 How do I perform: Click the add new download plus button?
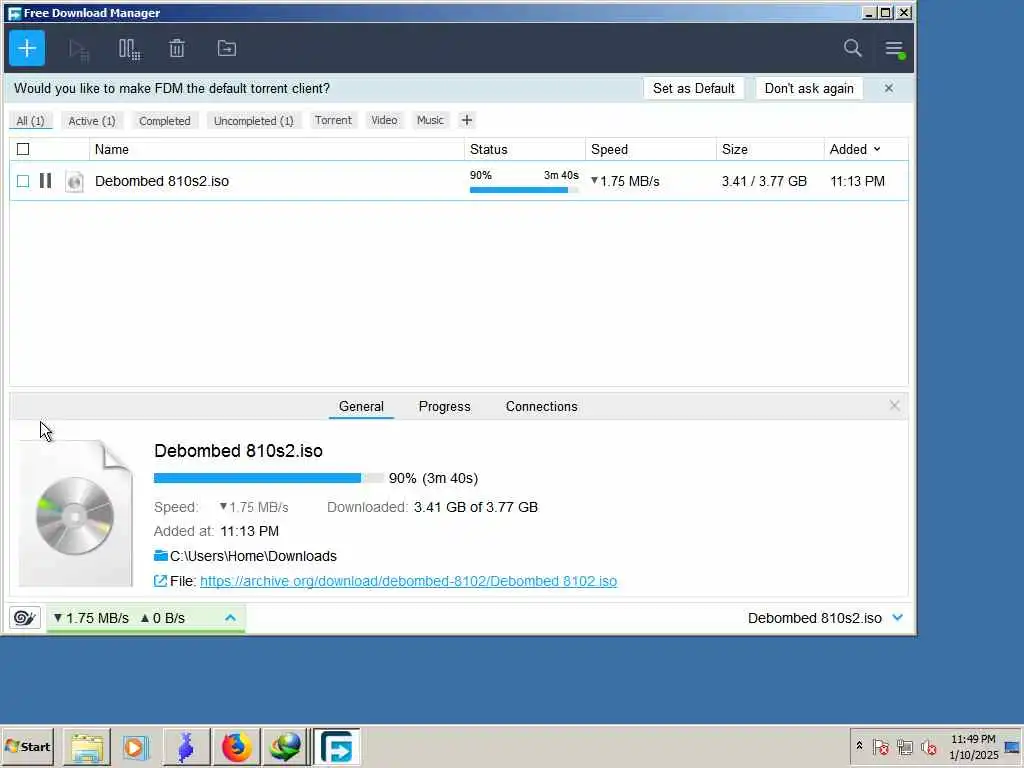coord(27,48)
